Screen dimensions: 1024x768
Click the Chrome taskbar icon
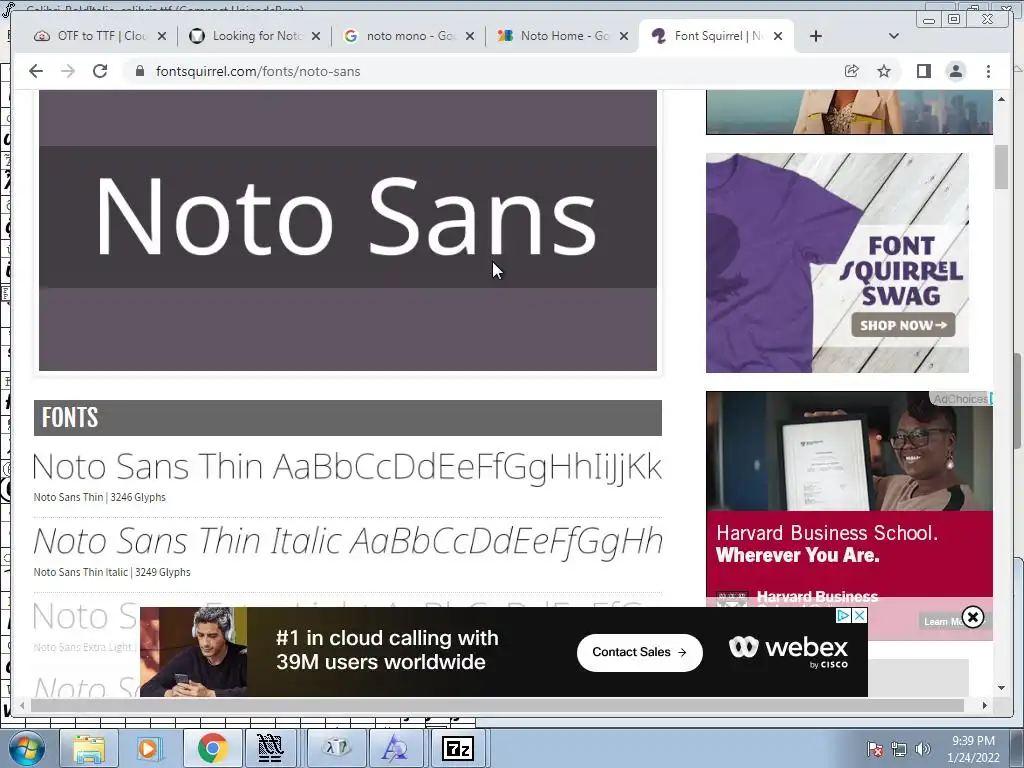click(x=212, y=748)
